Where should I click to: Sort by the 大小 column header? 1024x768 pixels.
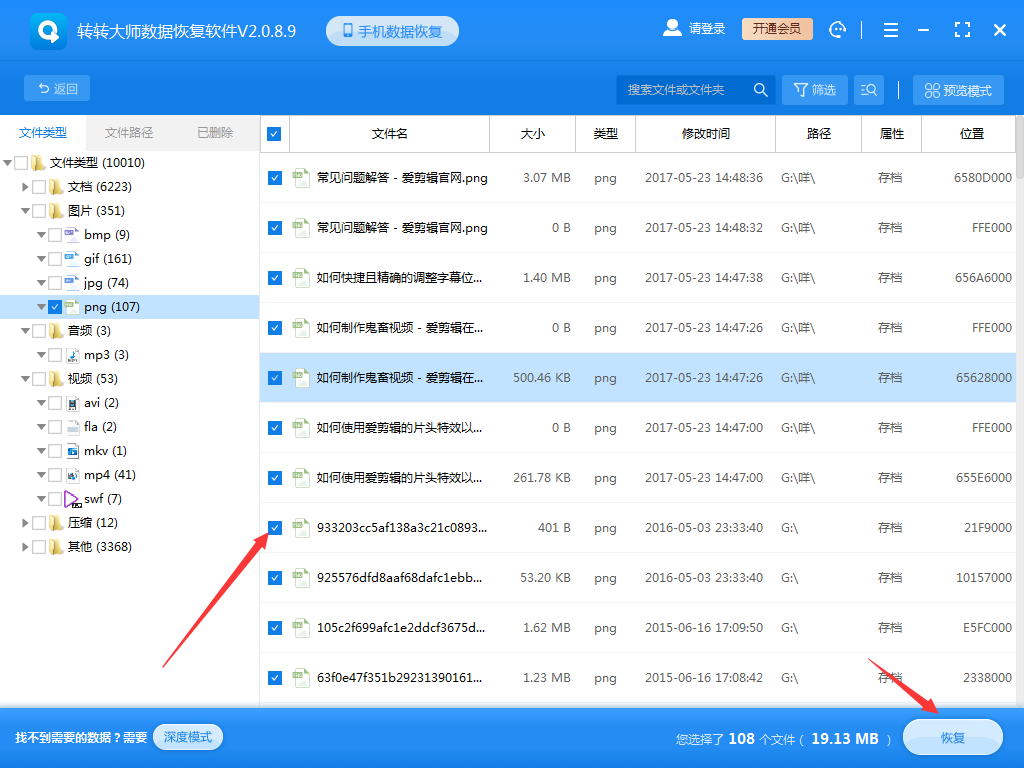pyautogui.click(x=532, y=134)
